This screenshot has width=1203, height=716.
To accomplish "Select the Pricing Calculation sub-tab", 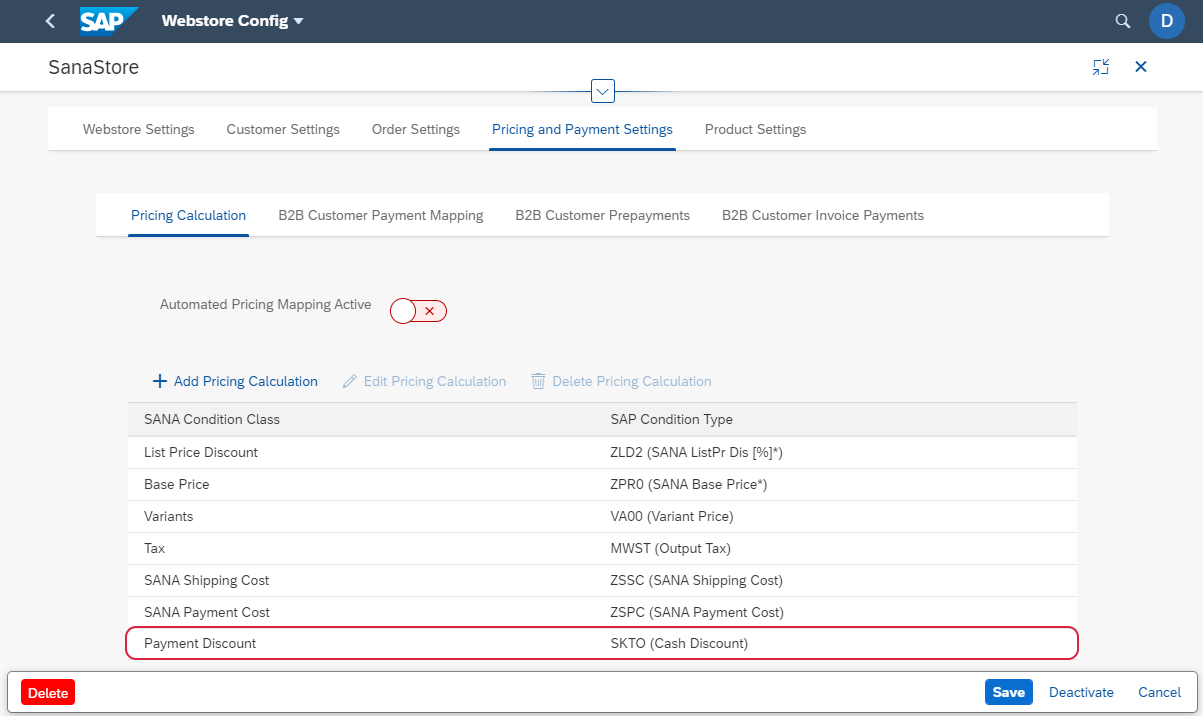I will [188, 215].
